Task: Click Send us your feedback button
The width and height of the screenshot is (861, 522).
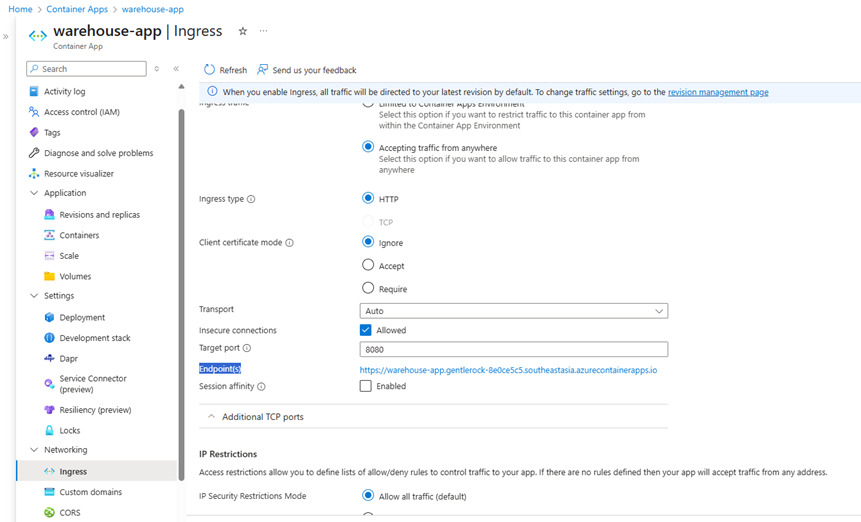Action: click(x=307, y=70)
